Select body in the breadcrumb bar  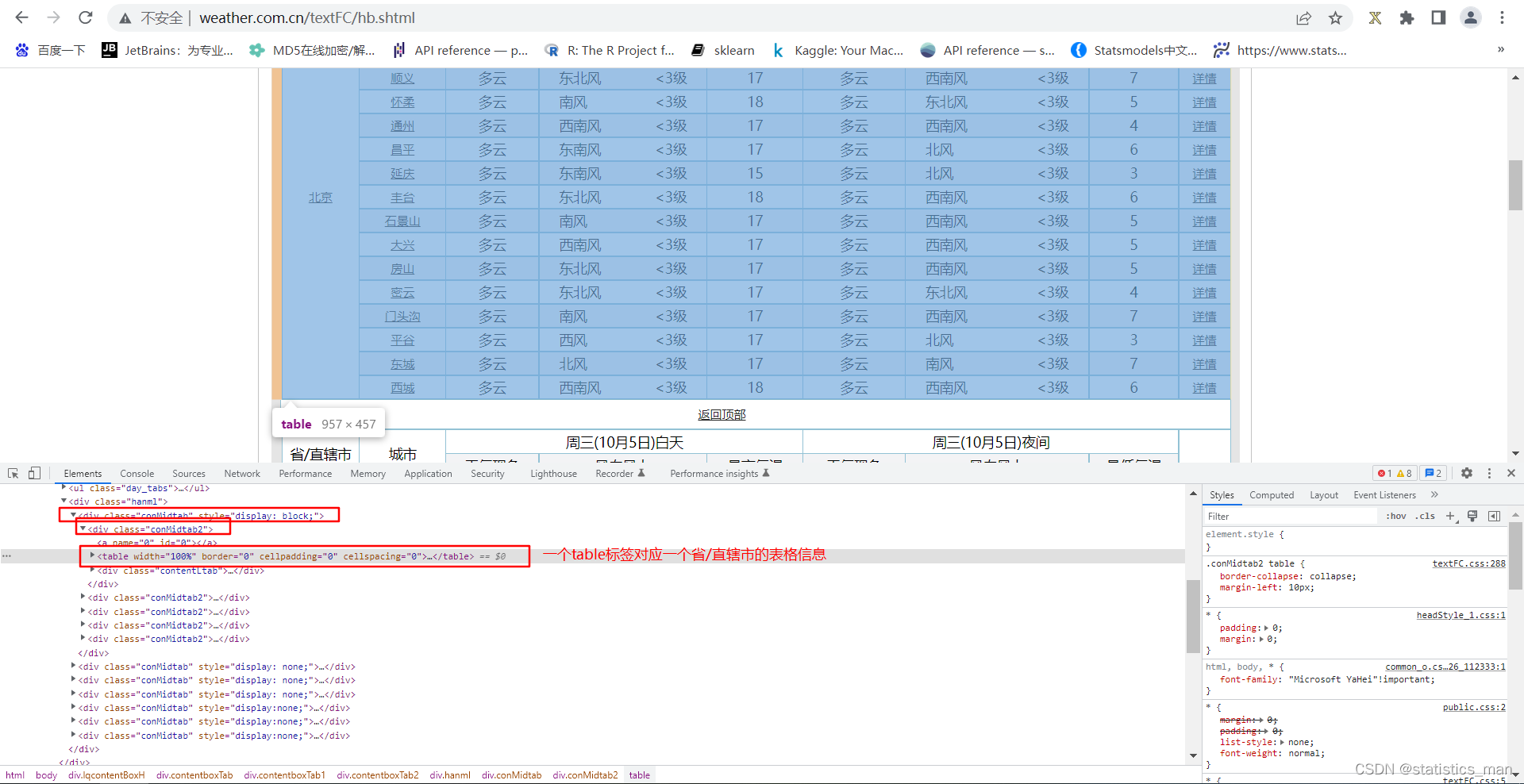[x=46, y=774]
